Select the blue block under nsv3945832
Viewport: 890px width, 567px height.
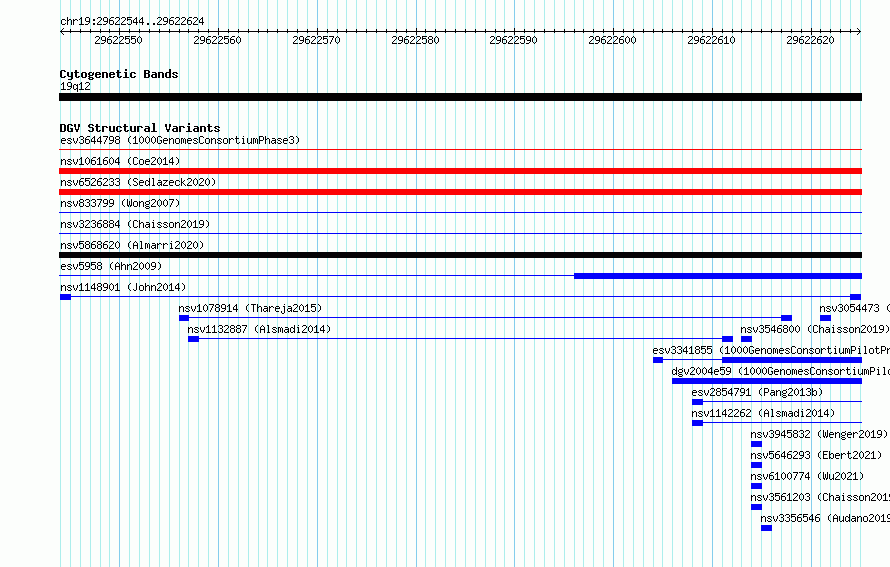pyautogui.click(x=756, y=444)
